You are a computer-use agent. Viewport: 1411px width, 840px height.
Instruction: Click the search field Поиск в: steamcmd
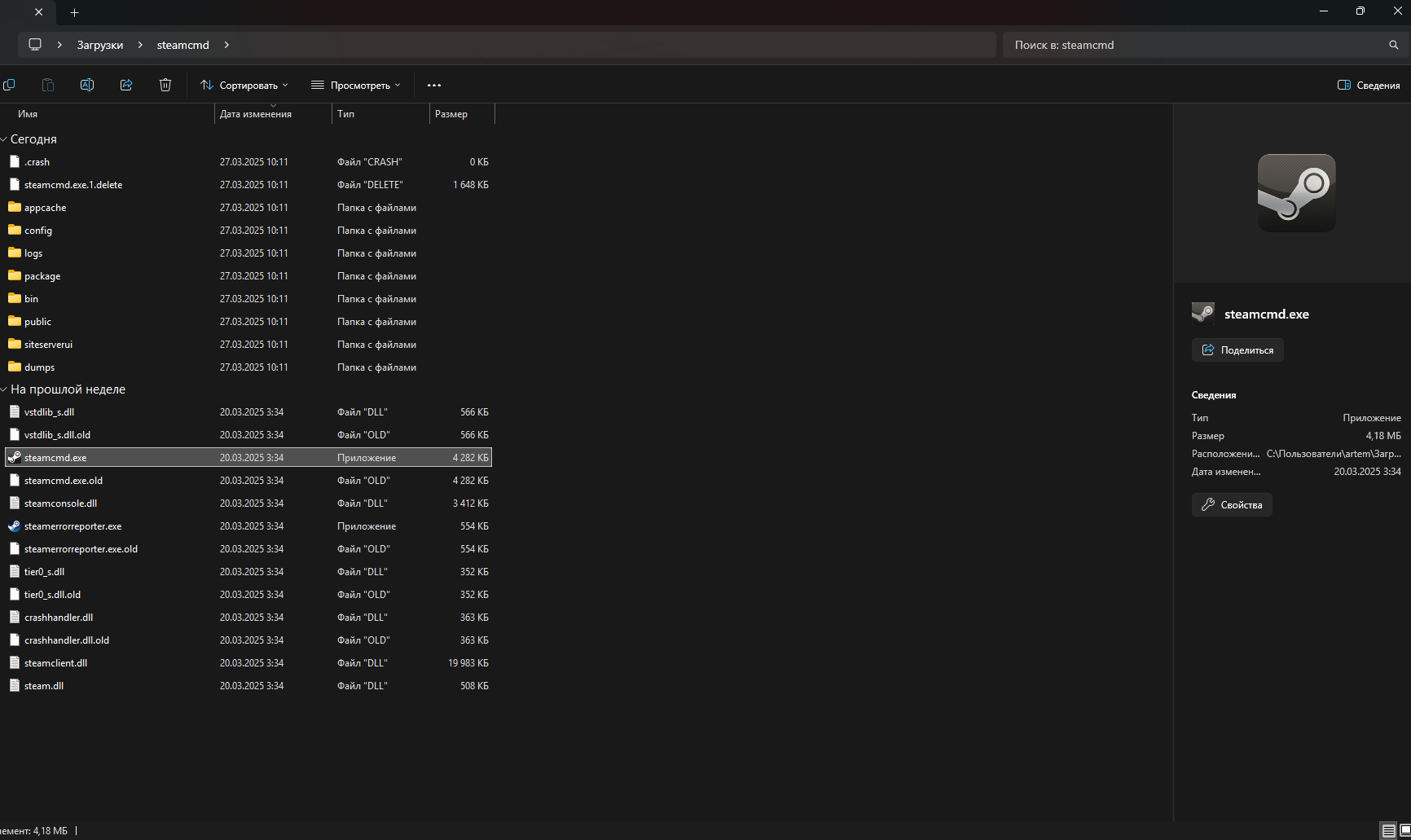click(1196, 45)
